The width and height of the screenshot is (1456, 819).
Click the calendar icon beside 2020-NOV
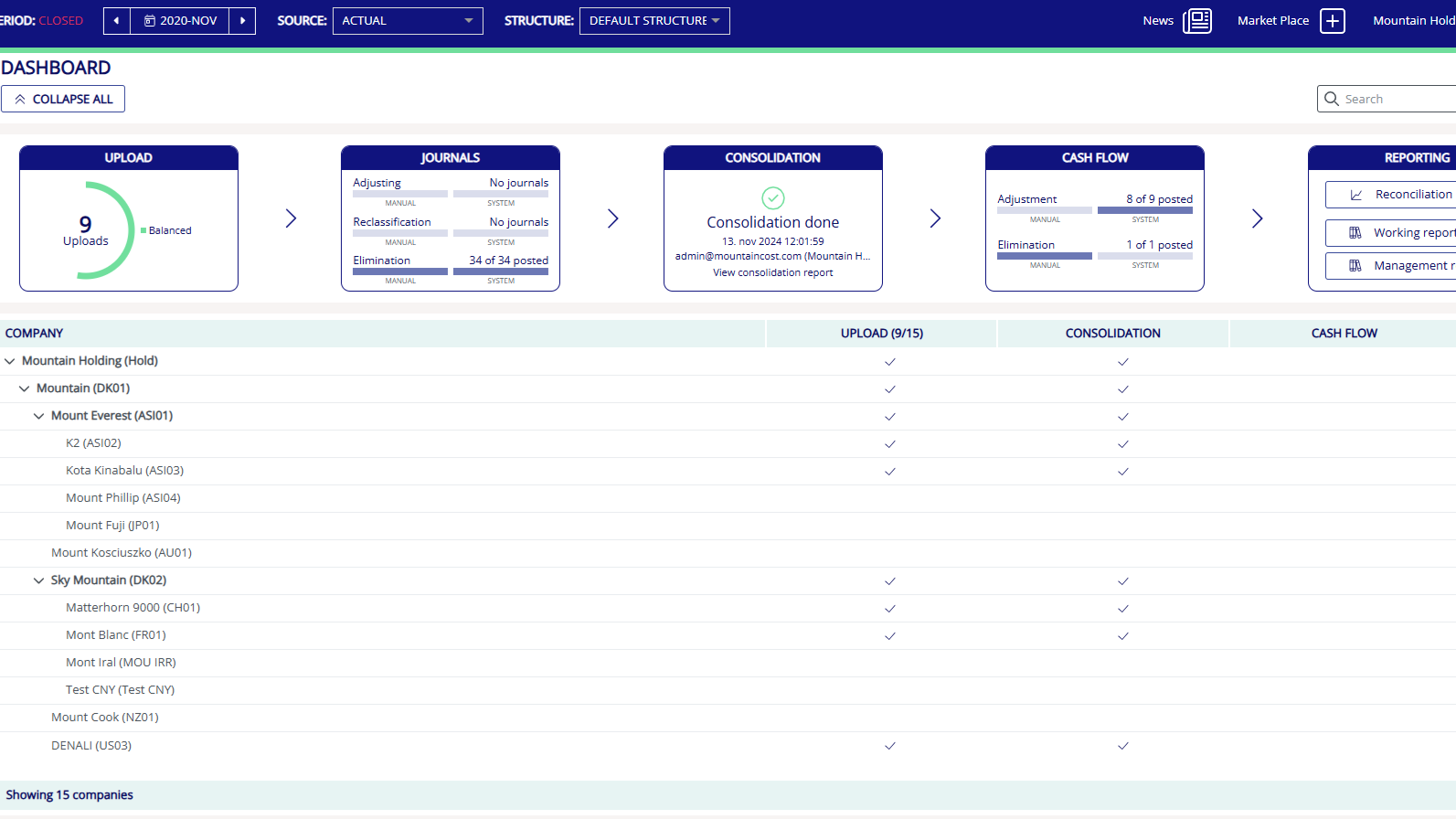150,21
